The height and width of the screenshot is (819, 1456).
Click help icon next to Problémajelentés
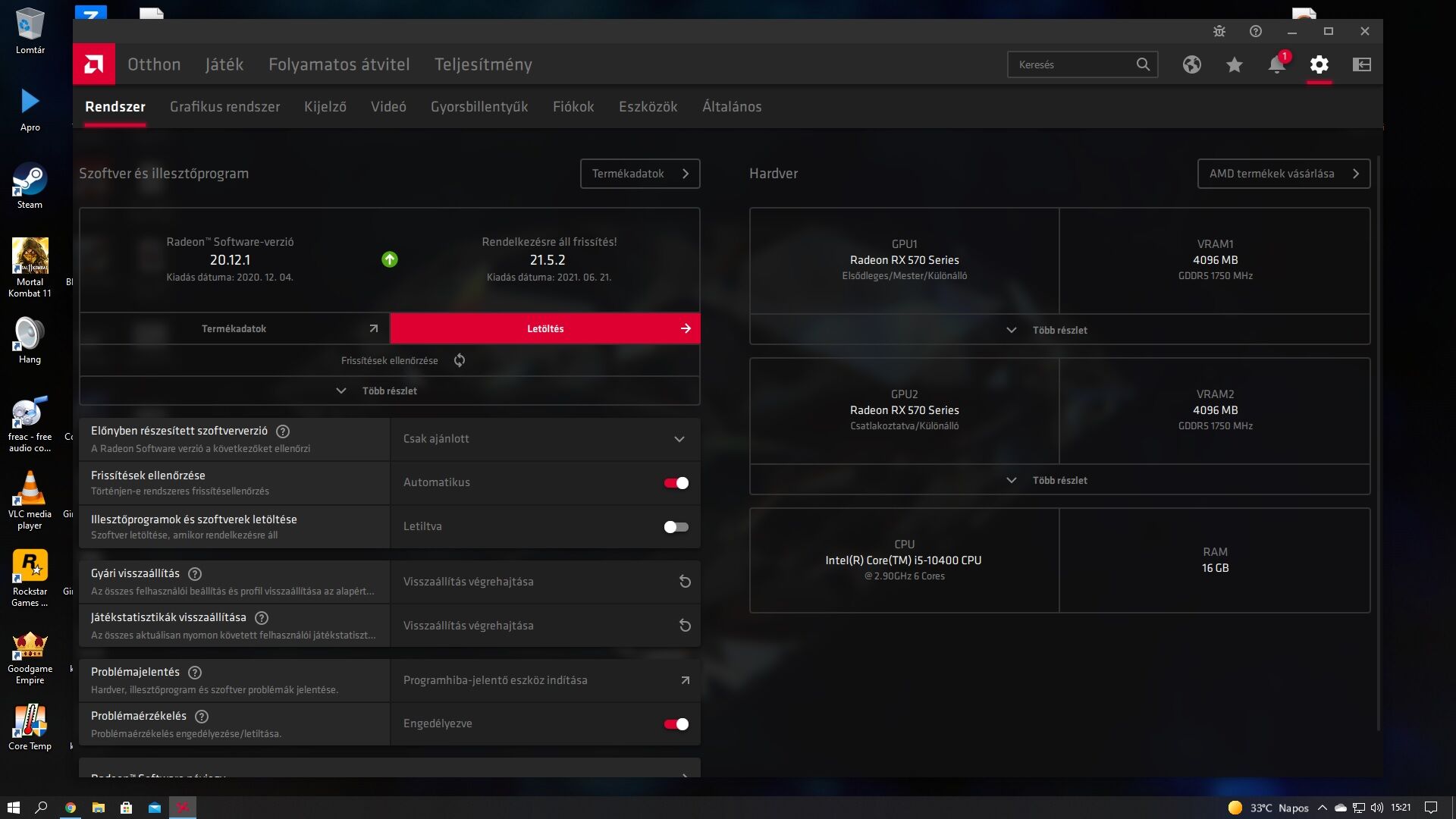coord(195,673)
